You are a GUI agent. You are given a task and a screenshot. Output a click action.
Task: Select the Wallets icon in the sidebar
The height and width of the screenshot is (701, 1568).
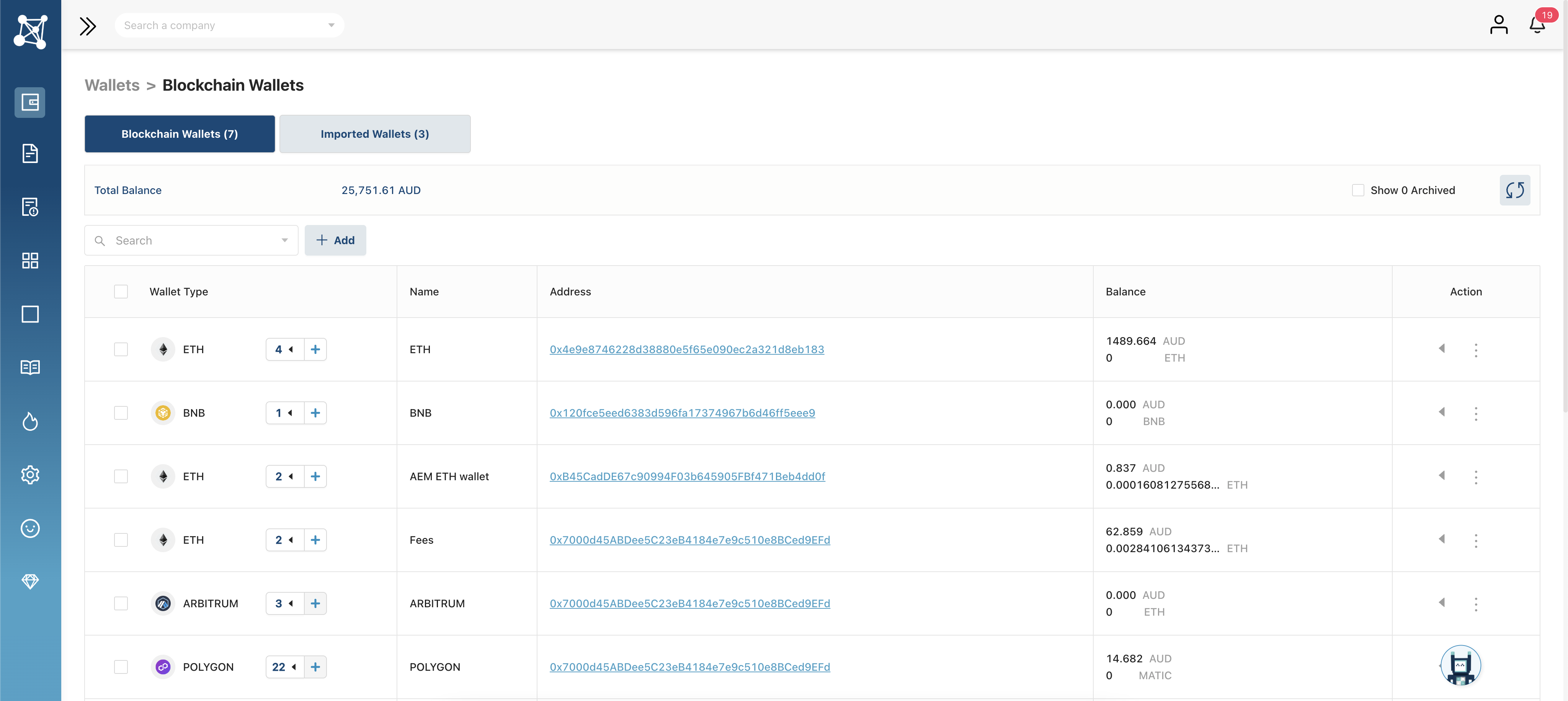pos(30,102)
